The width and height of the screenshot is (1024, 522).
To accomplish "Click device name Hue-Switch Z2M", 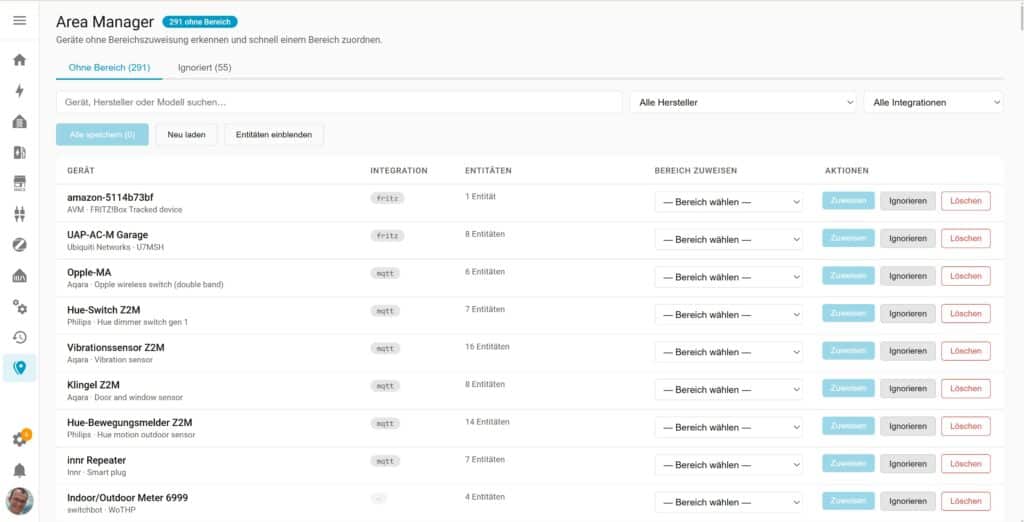I will click(x=104, y=310).
